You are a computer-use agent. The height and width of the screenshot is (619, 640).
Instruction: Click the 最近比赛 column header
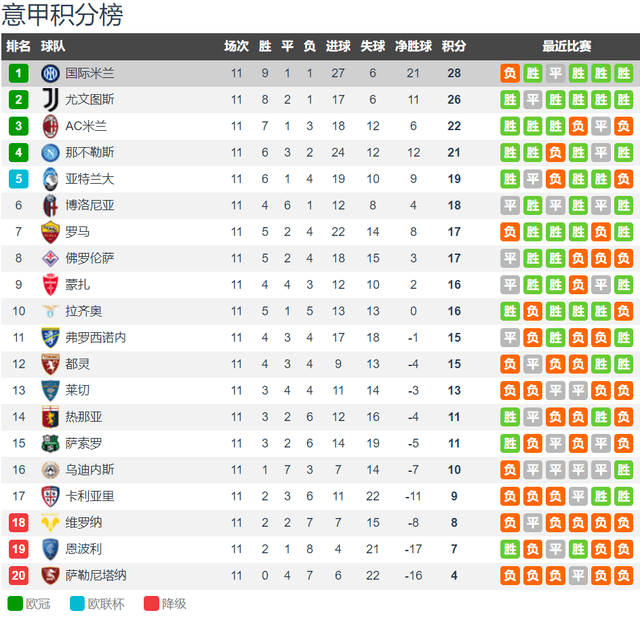pyautogui.click(x=567, y=46)
